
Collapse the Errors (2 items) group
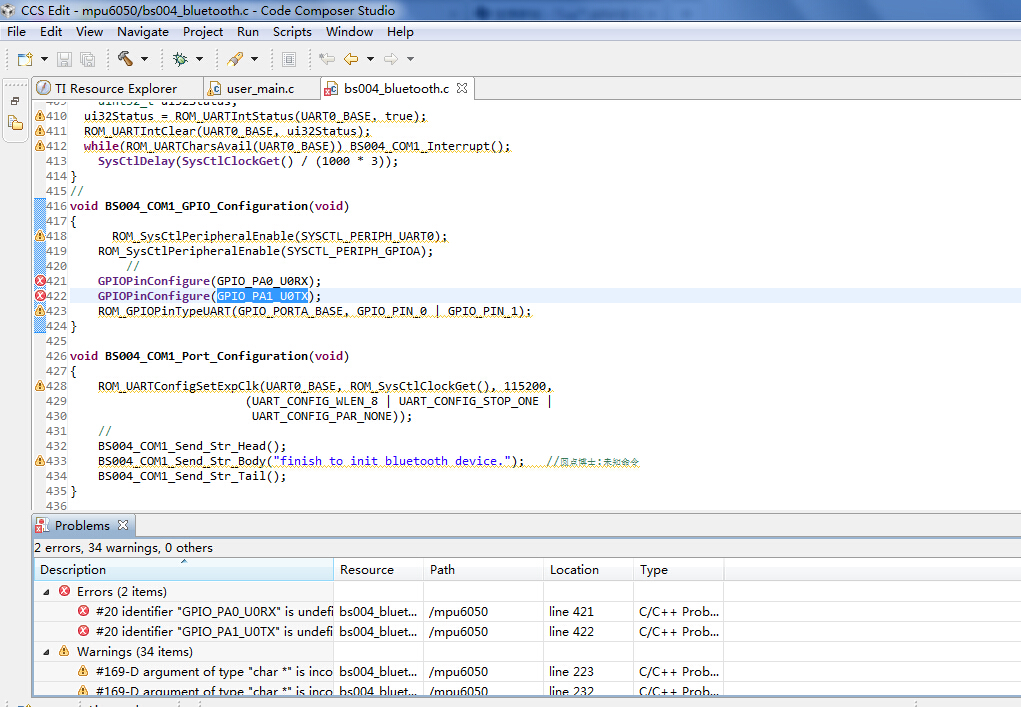point(46,591)
